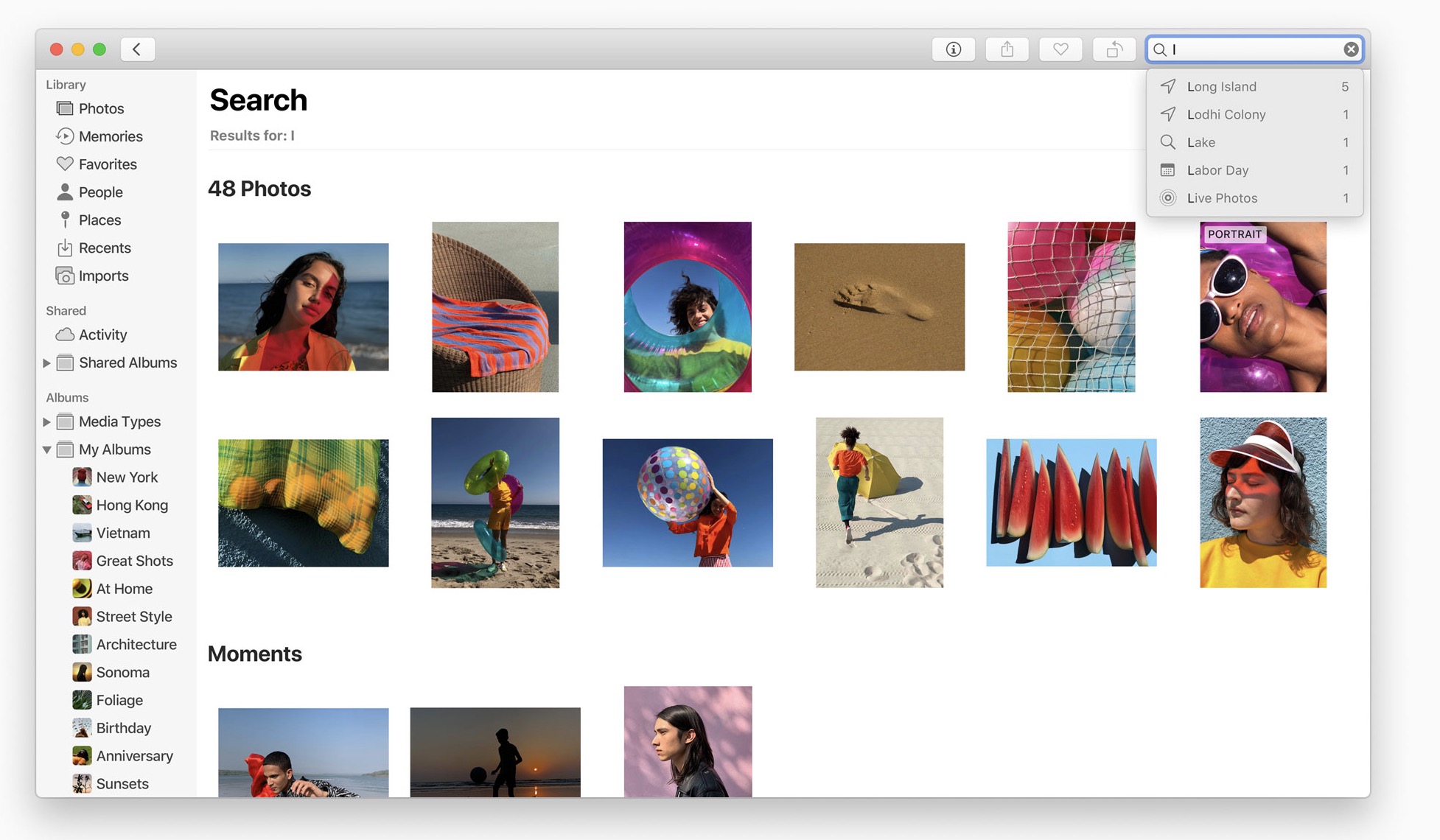Screen dimensions: 1440x840
Task: Select the person running with yellow umbrella photo
Action: pos(879,503)
